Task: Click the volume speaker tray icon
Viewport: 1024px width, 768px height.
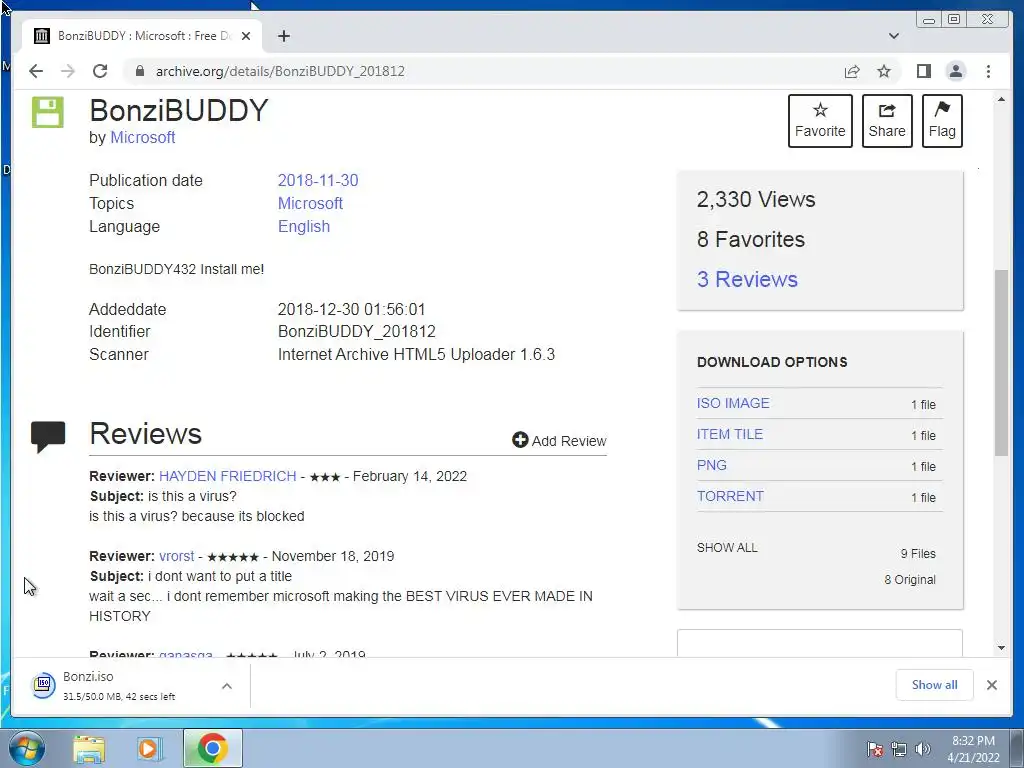Action: click(x=922, y=749)
